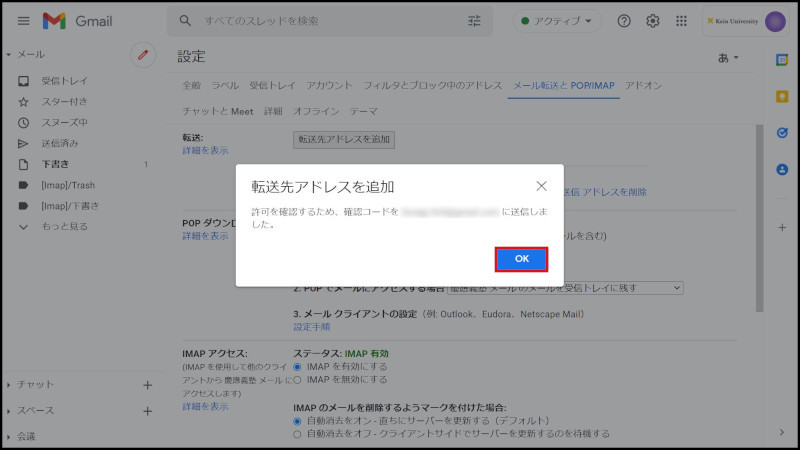This screenshot has height=450, width=800.
Task: Open the input language 'あ' dropdown
Action: coord(728,58)
